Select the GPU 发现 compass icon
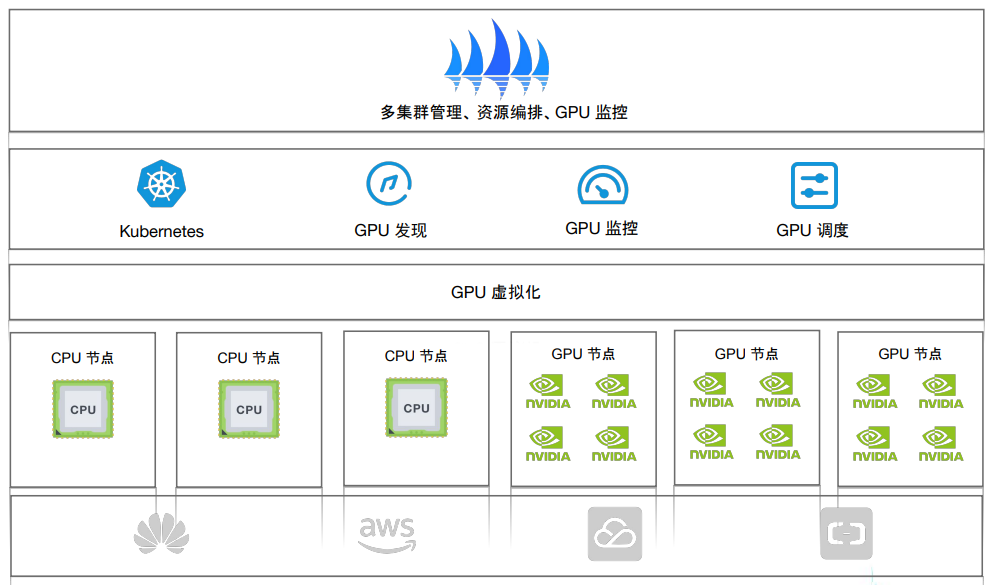This screenshot has width=989, height=585. (x=389, y=184)
